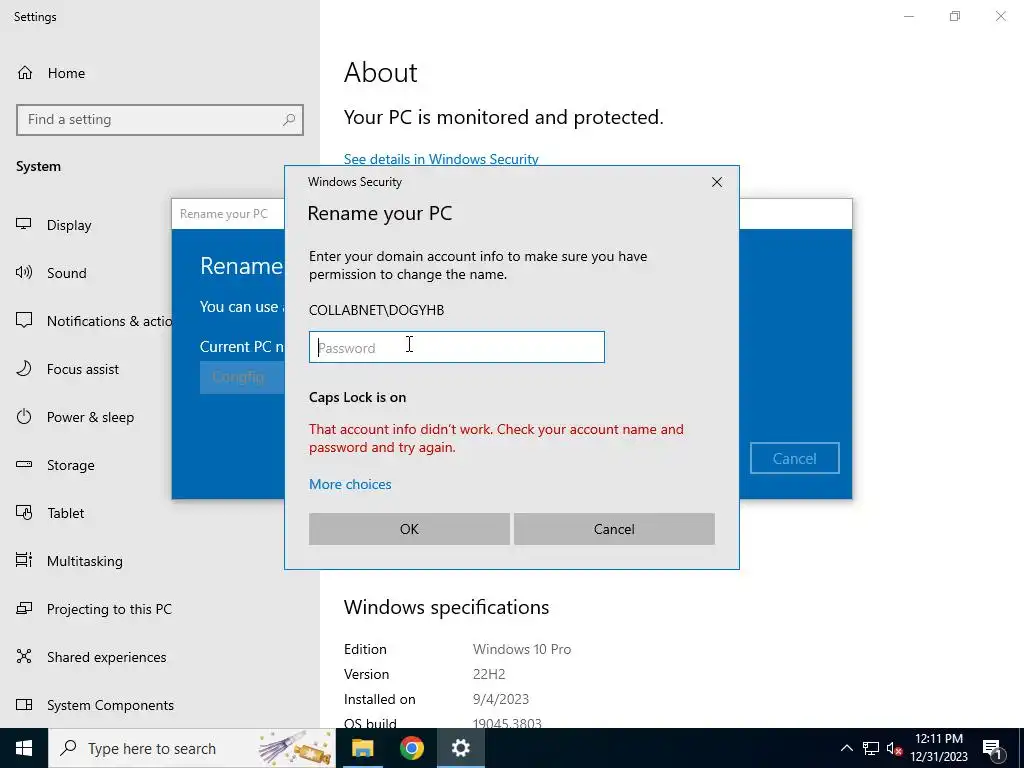Click the More choices link
The image size is (1024, 768).
(x=350, y=484)
